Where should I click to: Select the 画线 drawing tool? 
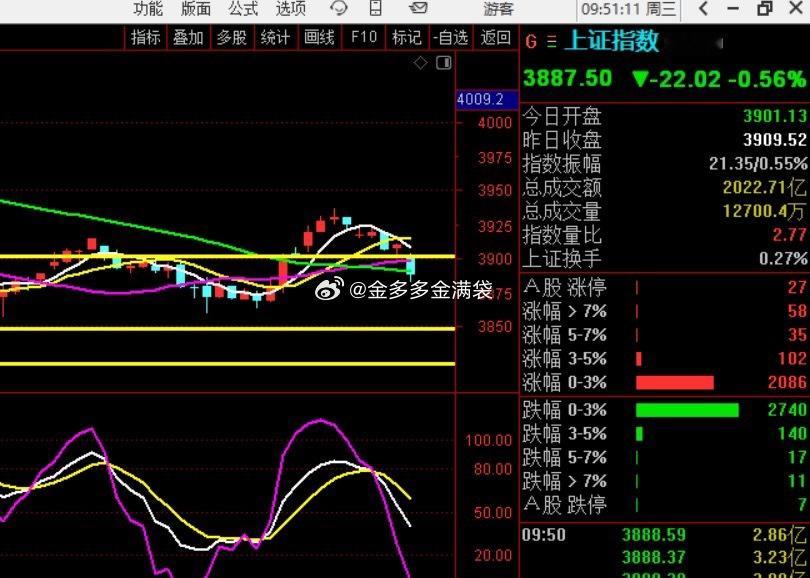pyautogui.click(x=317, y=38)
